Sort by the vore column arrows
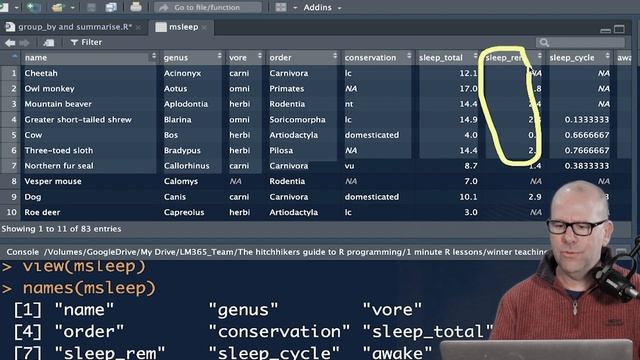The image size is (640, 360). click(260, 56)
